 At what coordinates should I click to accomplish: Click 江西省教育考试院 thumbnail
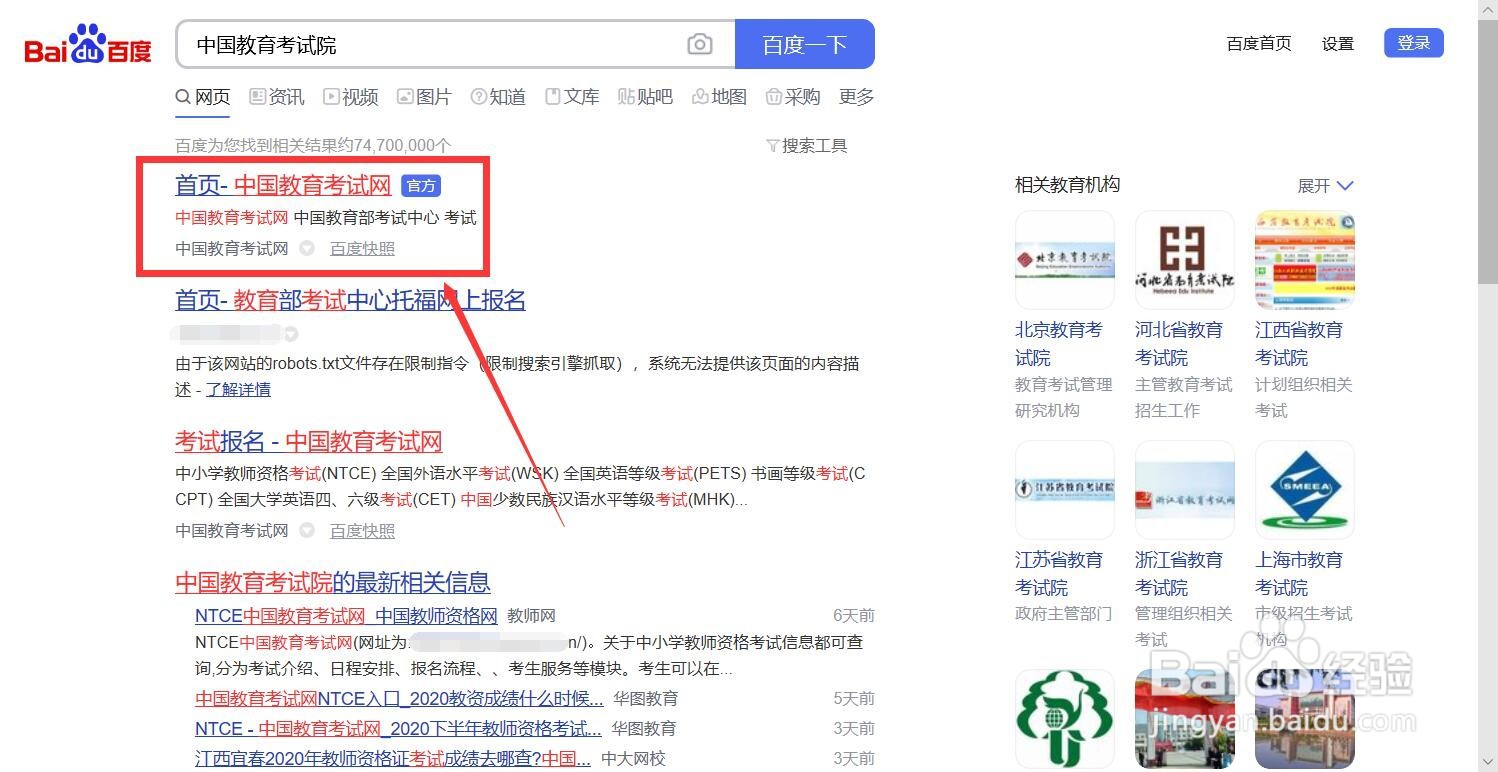click(1304, 260)
